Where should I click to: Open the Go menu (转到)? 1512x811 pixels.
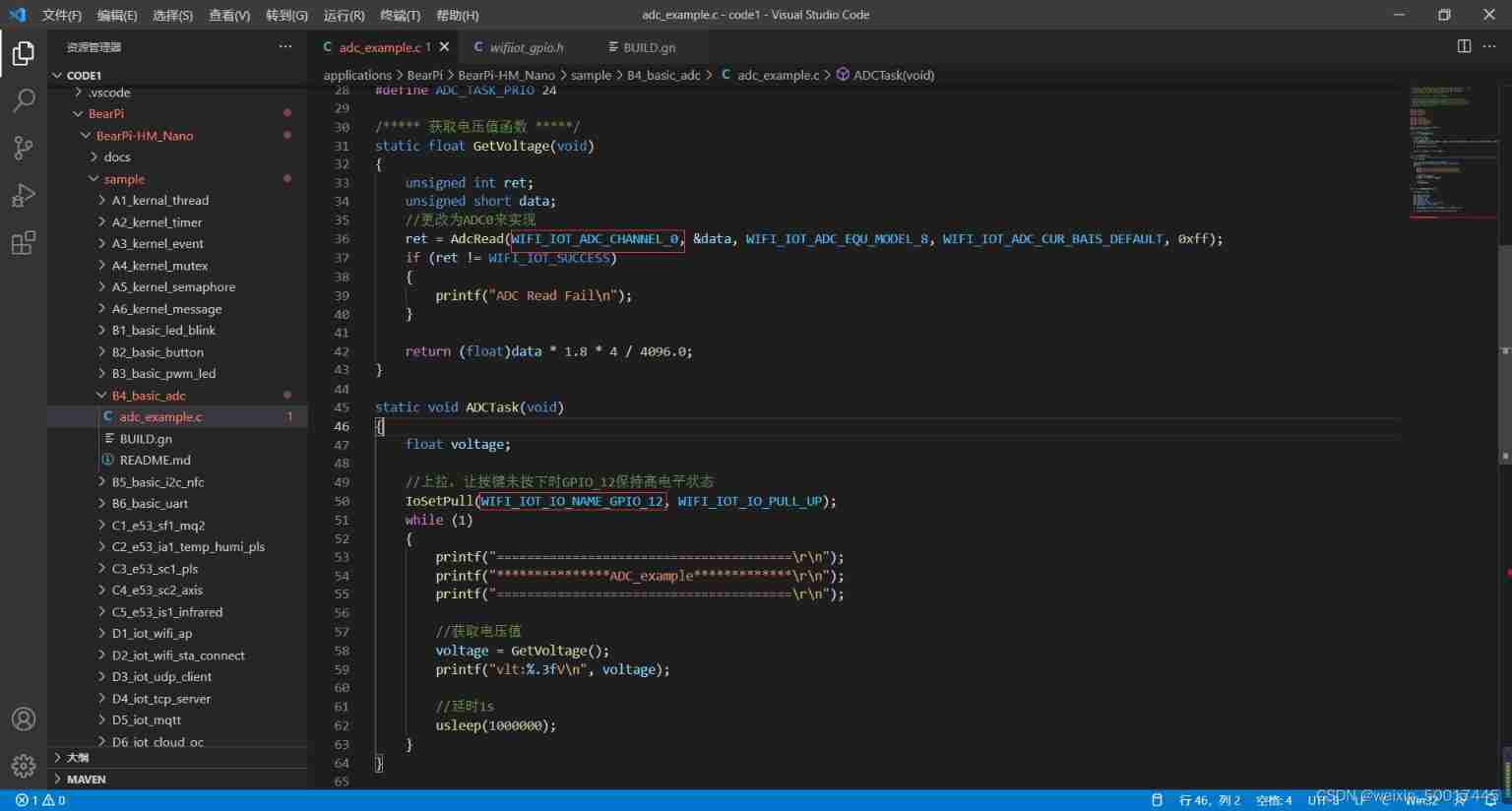286,15
